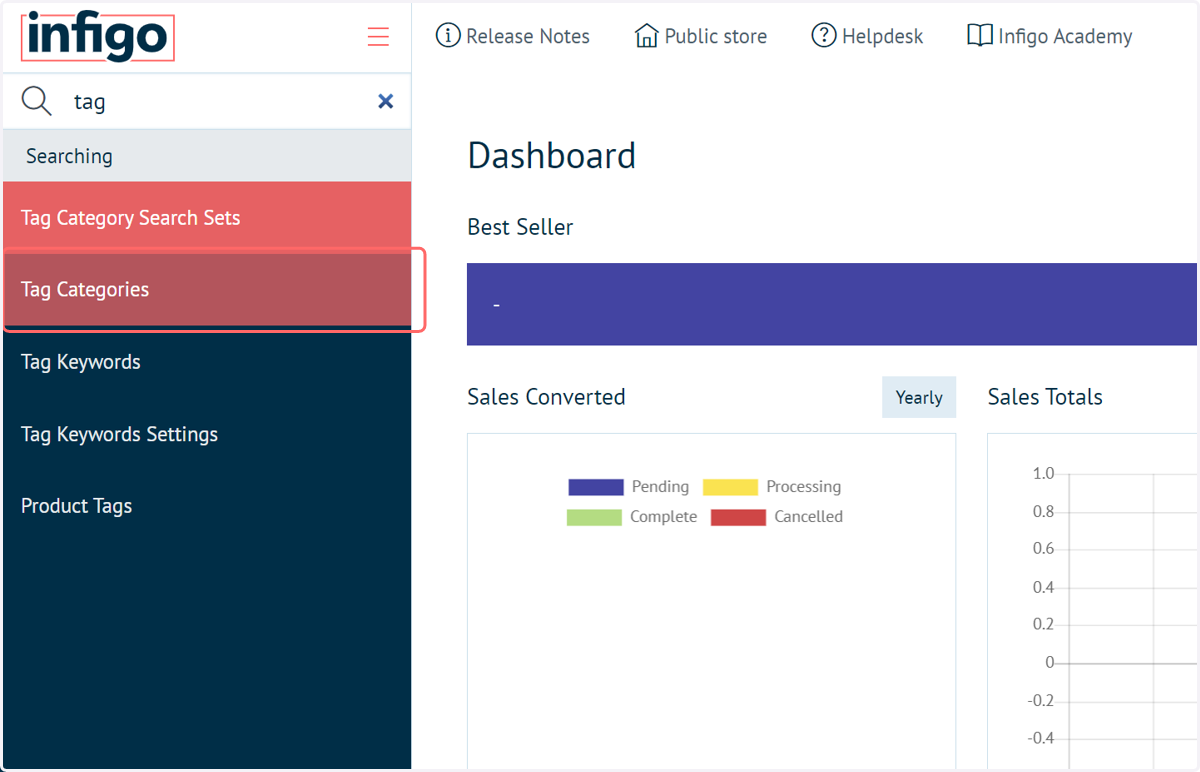Go to Public store
The image size is (1200, 772).
(701, 37)
